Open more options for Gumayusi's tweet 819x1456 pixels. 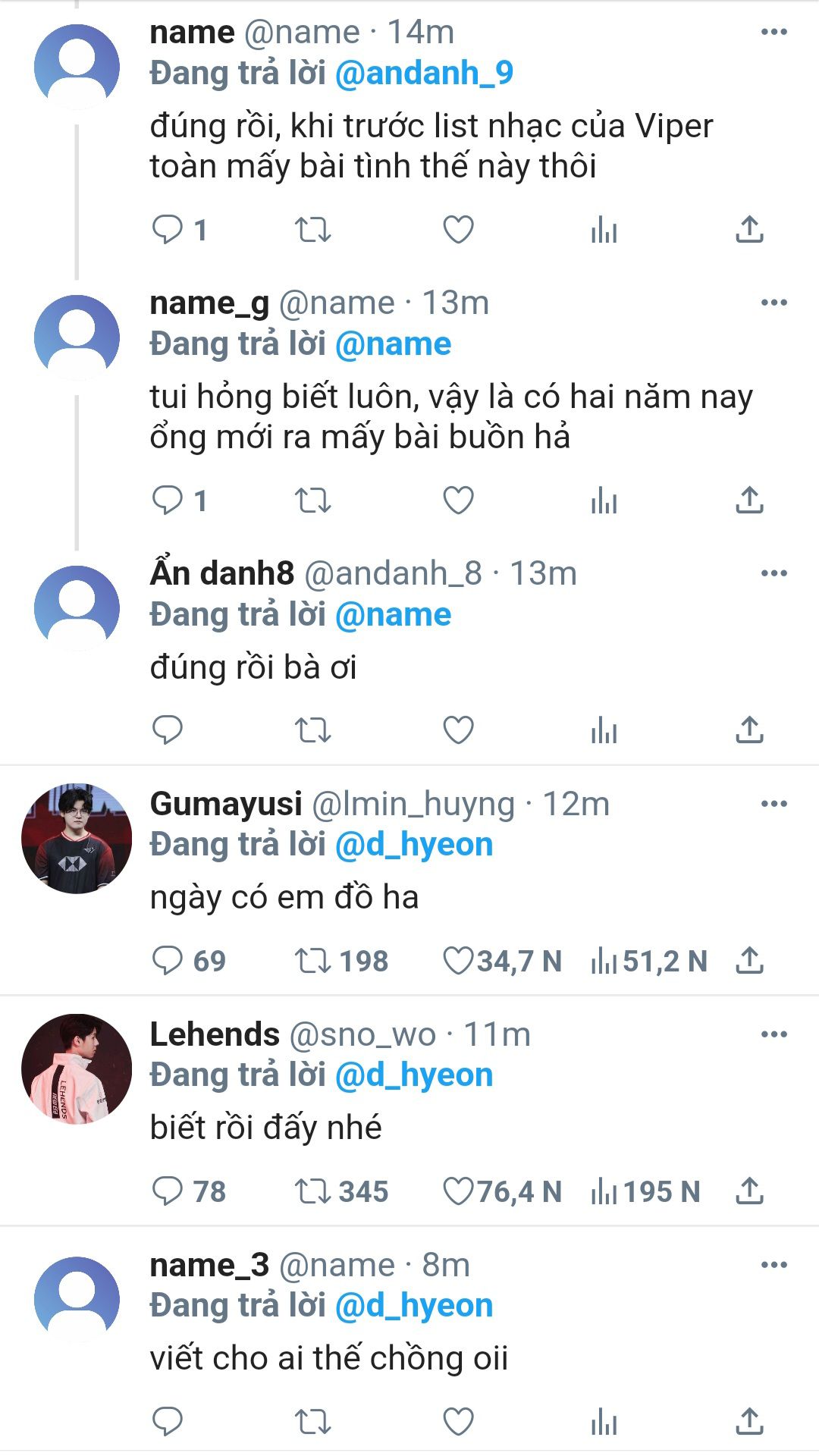pyautogui.click(x=773, y=804)
